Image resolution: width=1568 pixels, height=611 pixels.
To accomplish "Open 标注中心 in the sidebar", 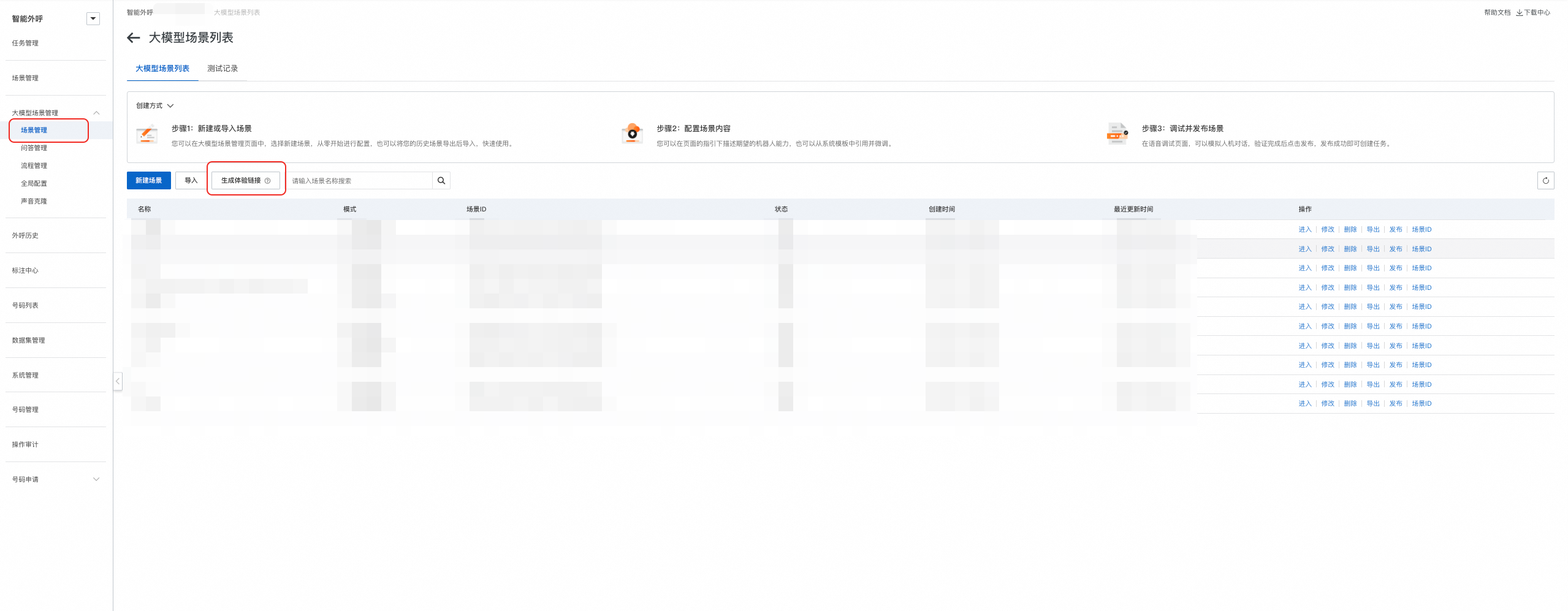I will [x=25, y=270].
